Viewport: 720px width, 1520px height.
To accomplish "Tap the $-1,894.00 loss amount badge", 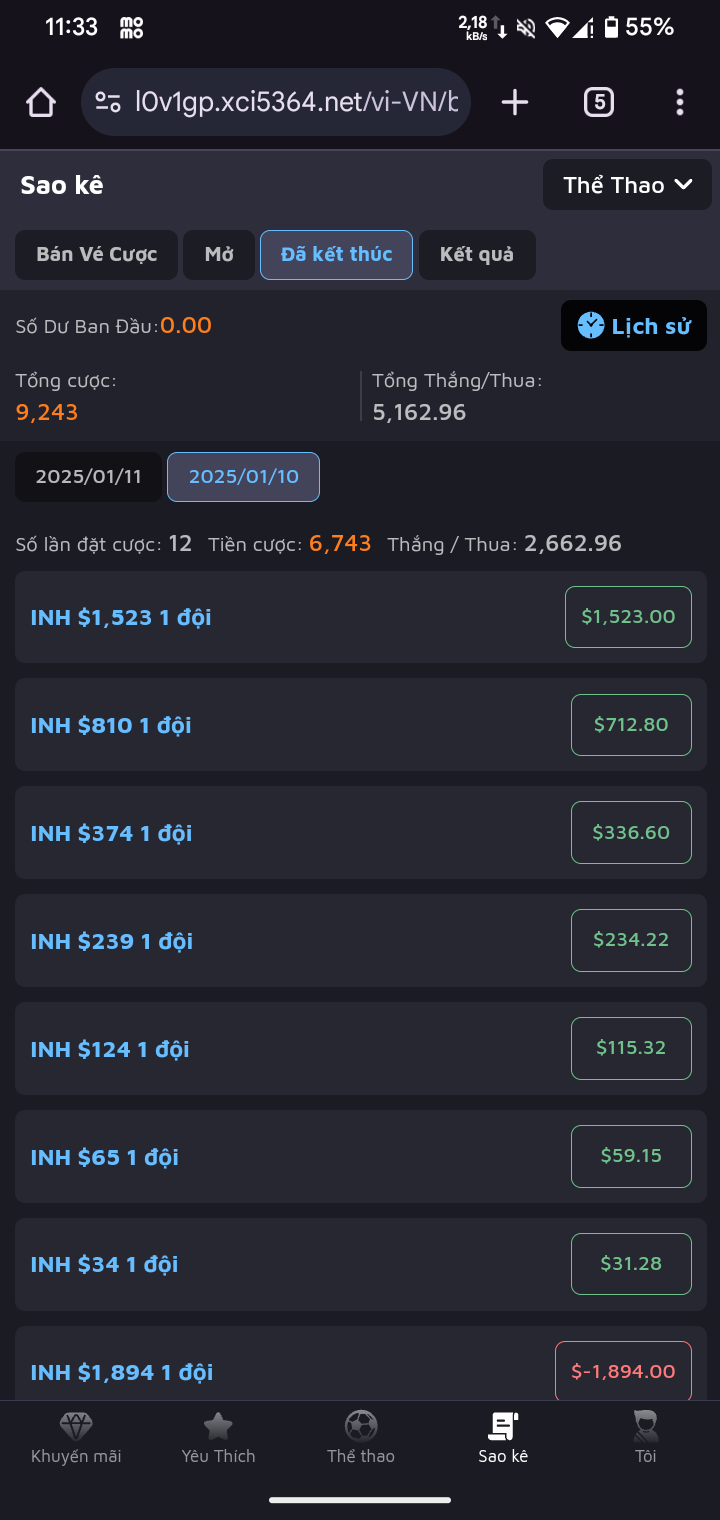I will point(623,1372).
